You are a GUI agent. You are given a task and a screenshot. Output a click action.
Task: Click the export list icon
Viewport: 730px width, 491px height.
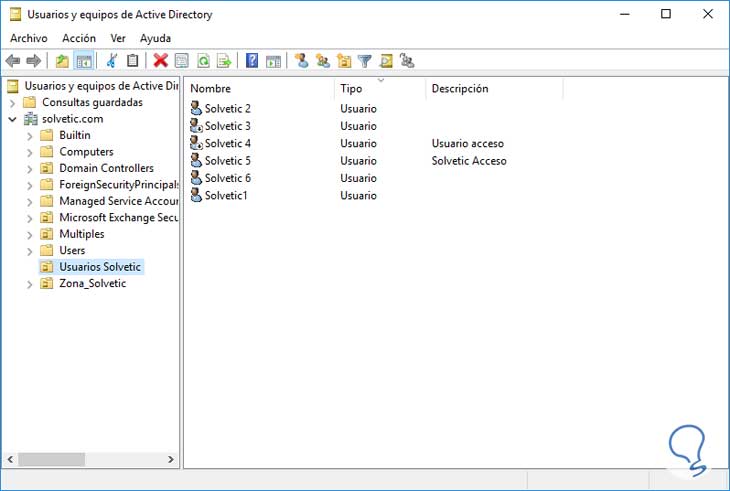tap(224, 61)
